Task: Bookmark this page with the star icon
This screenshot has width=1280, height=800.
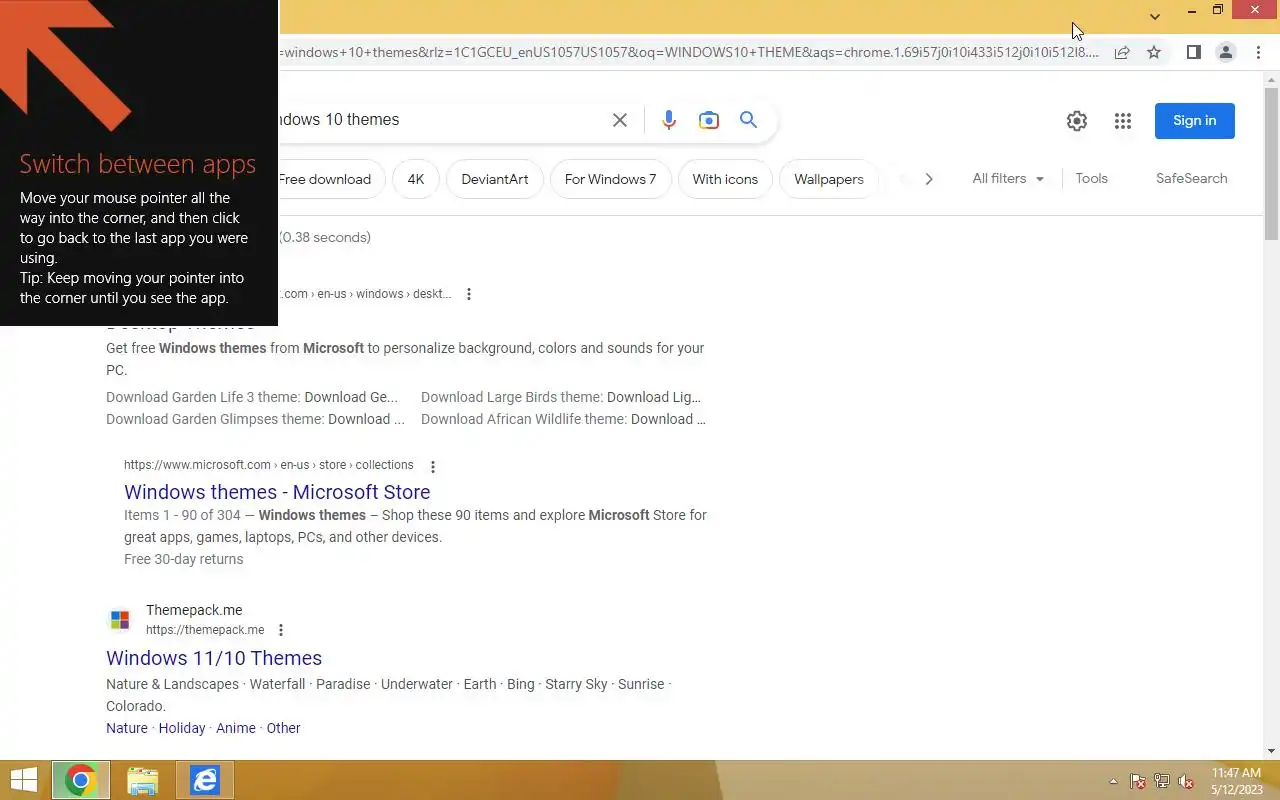Action: tap(1154, 52)
